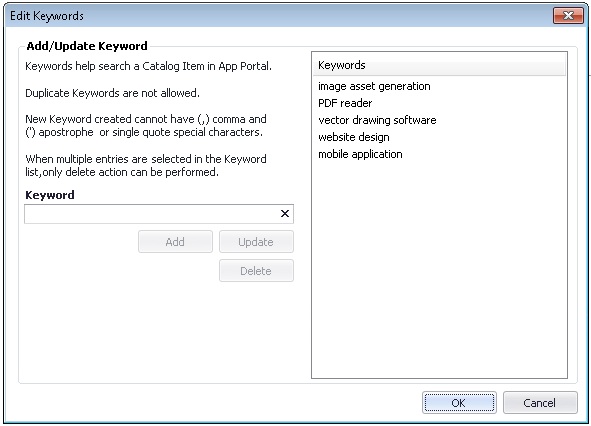The width and height of the screenshot is (591, 426).
Task: Select the 'PDF reader' keyword
Action: pos(345,103)
